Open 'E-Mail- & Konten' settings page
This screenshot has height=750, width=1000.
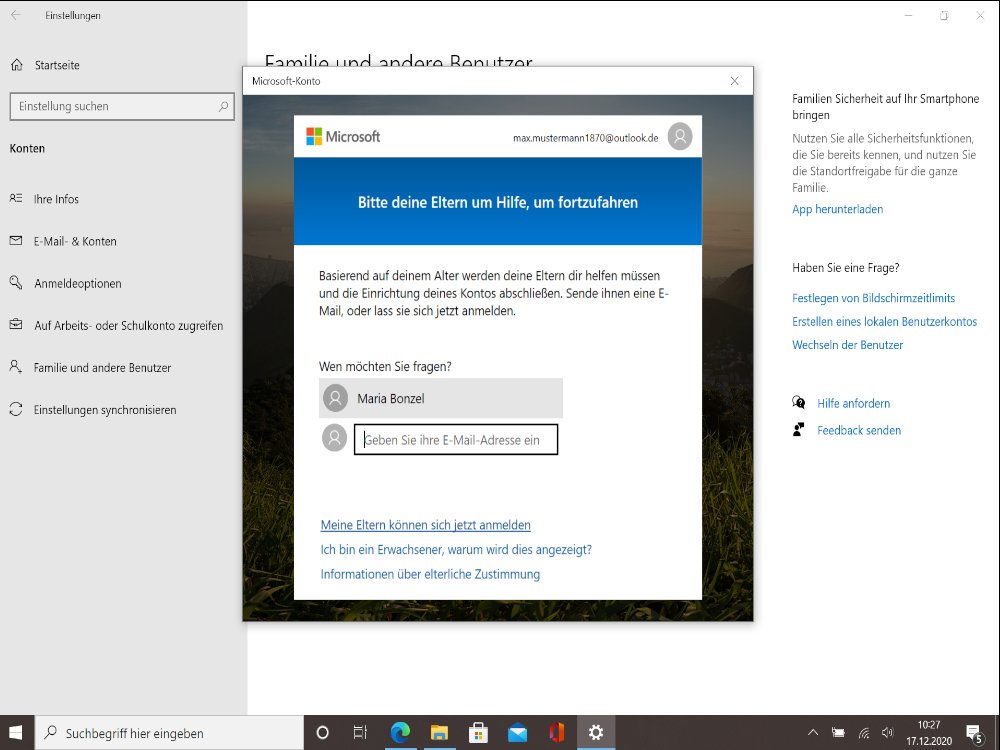[x=75, y=241]
